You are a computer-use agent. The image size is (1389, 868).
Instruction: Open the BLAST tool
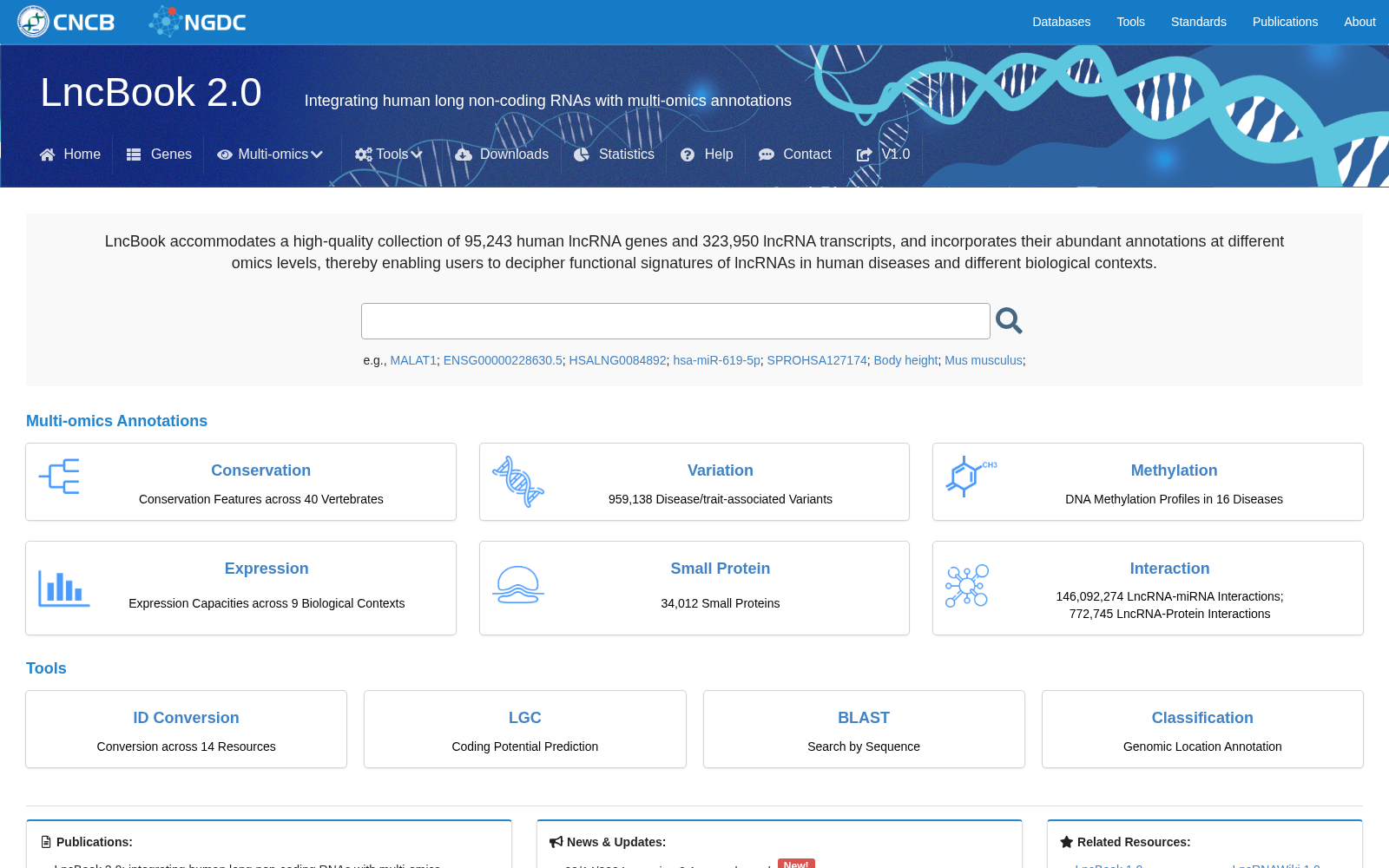tap(864, 718)
